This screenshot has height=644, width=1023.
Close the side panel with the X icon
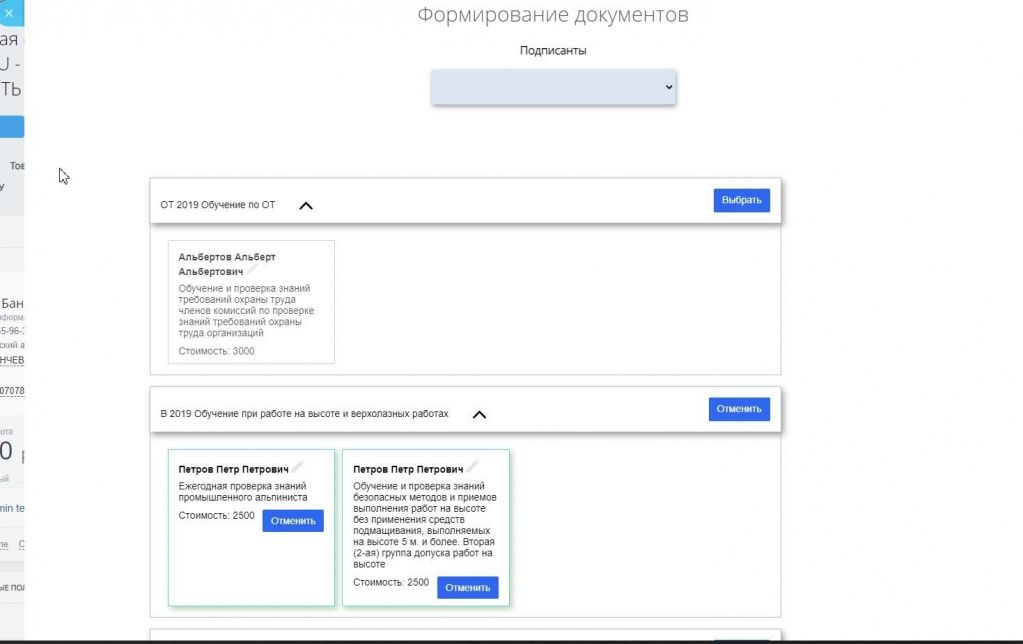click(x=9, y=13)
